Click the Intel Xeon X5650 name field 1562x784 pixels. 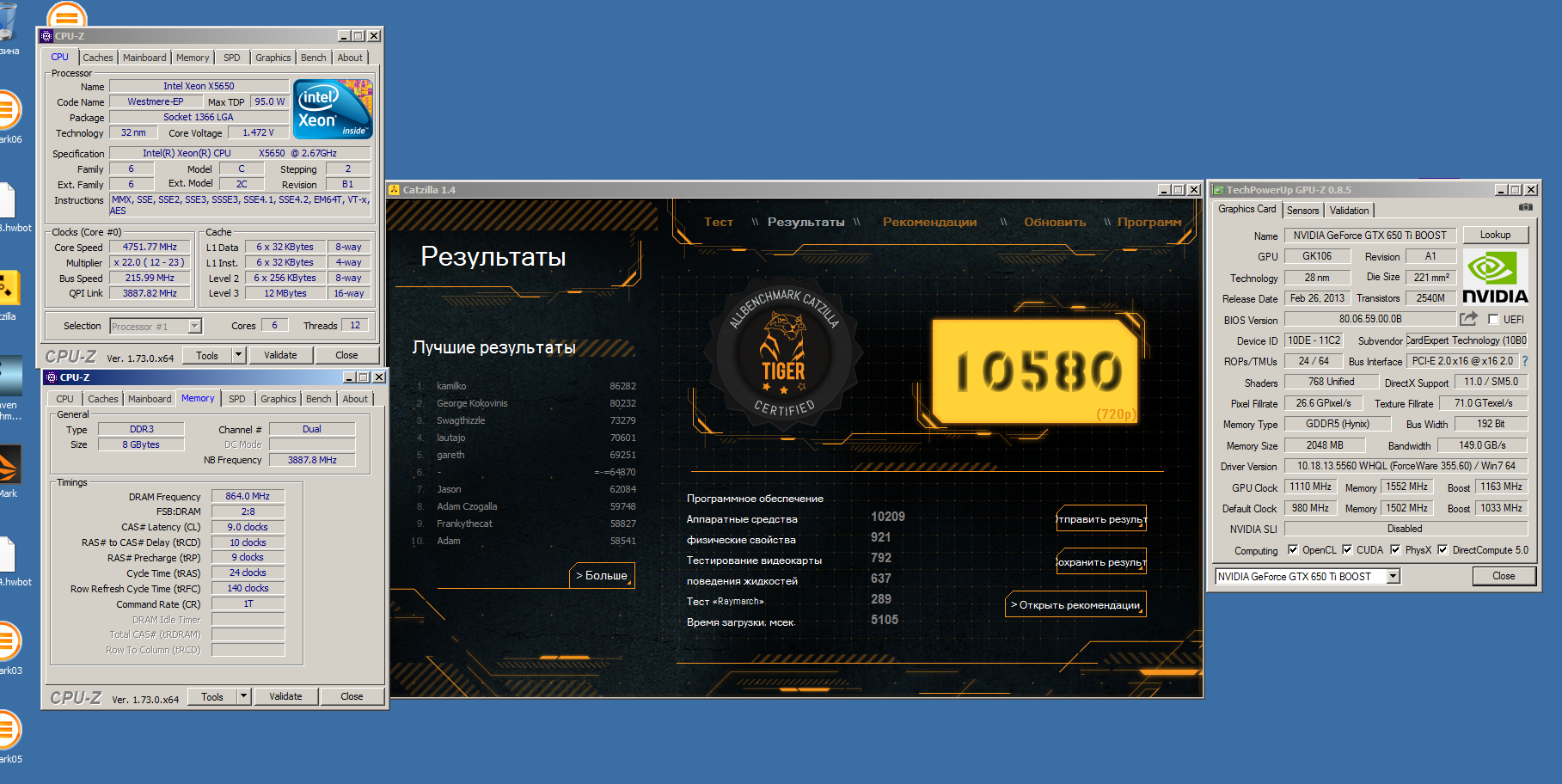click(199, 86)
